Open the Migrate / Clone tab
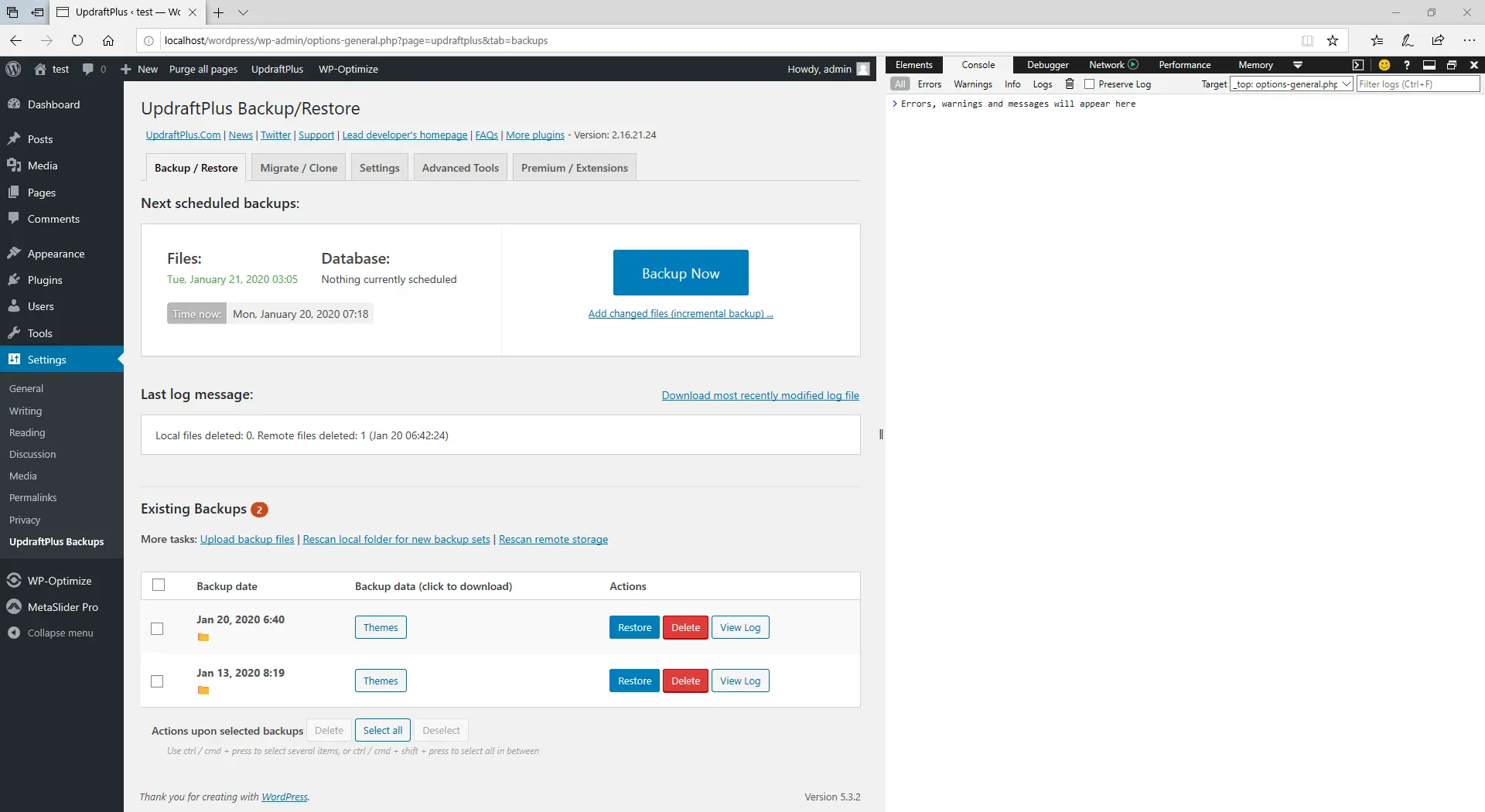 (x=299, y=168)
